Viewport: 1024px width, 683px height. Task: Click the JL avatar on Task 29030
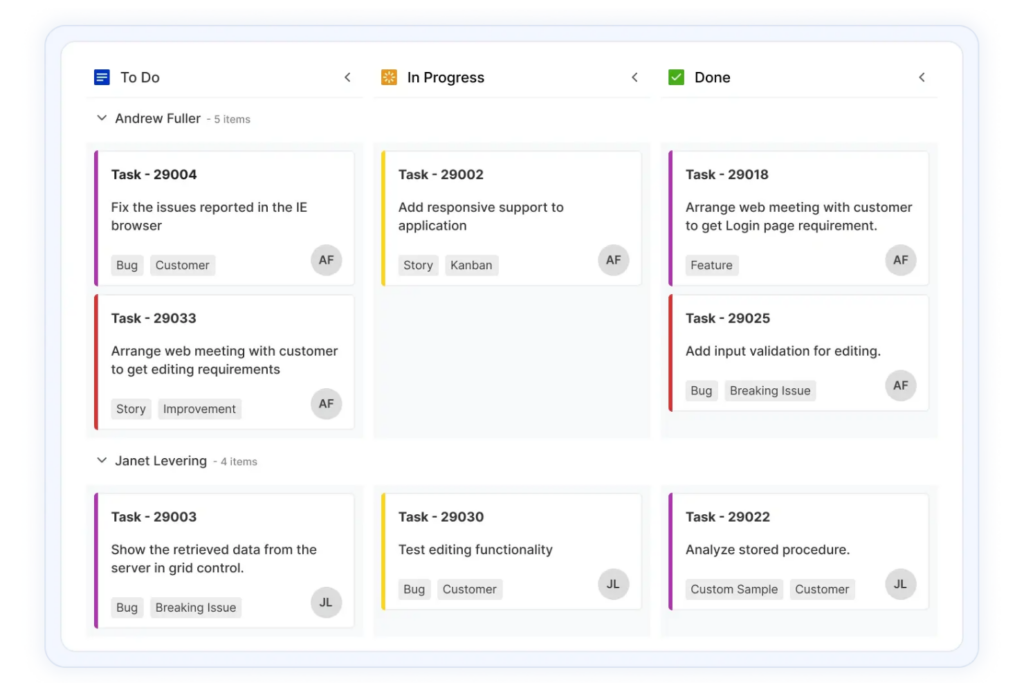point(613,584)
